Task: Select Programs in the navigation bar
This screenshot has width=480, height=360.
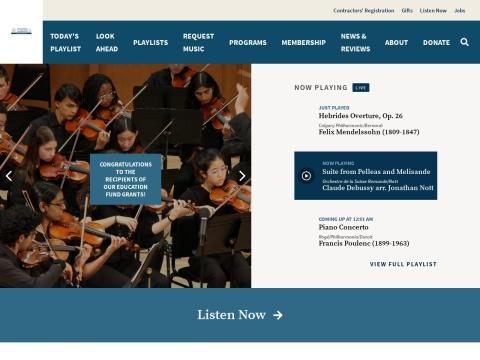Action: point(248,43)
